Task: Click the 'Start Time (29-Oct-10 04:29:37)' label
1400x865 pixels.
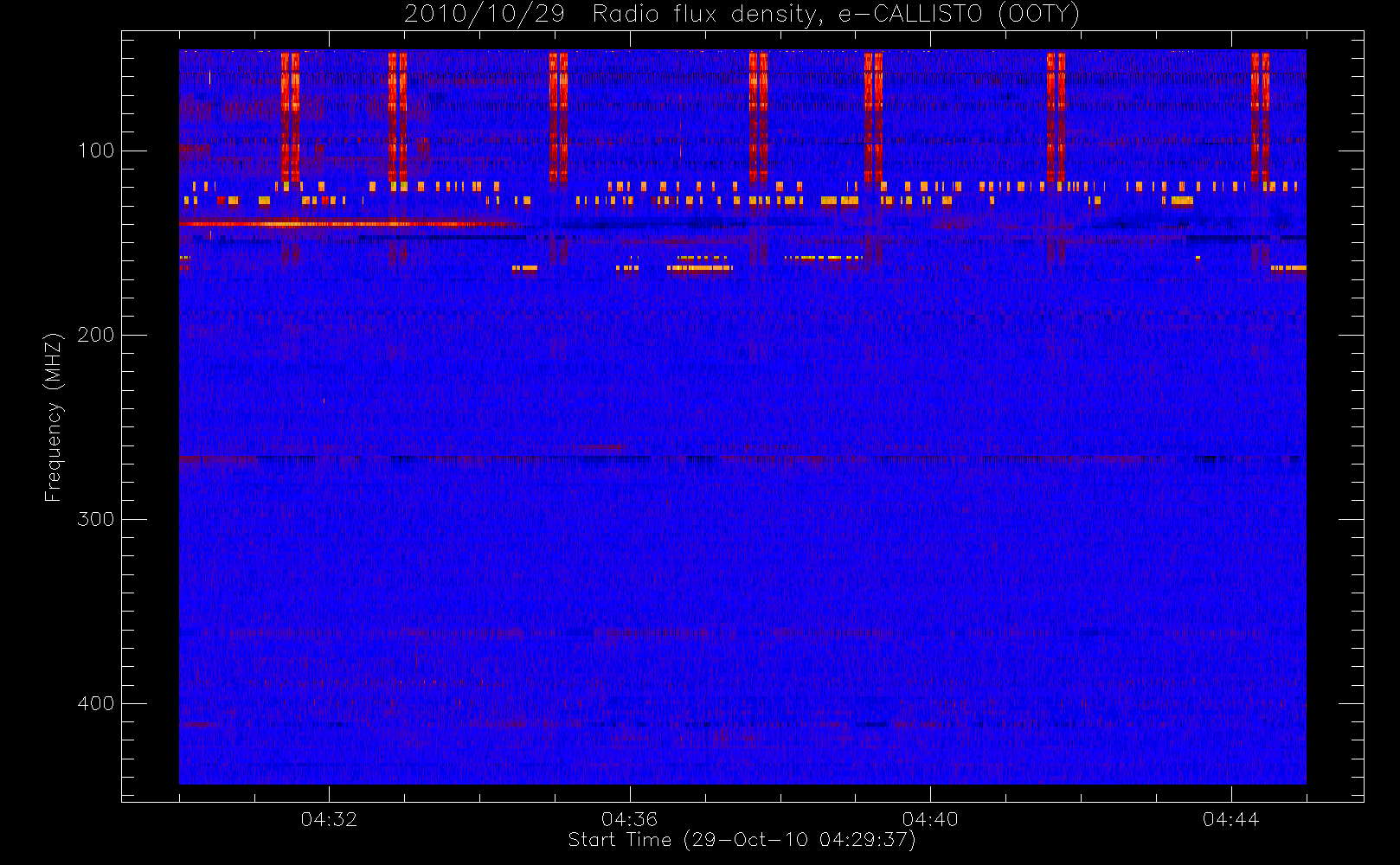Action: point(742,840)
